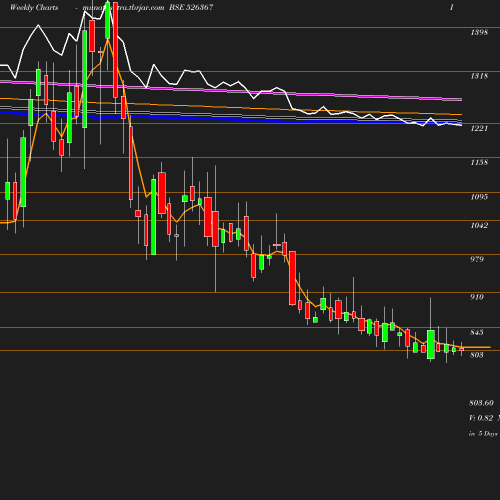
Task: Select the 910 price axis label
Action: (x=477, y=297)
